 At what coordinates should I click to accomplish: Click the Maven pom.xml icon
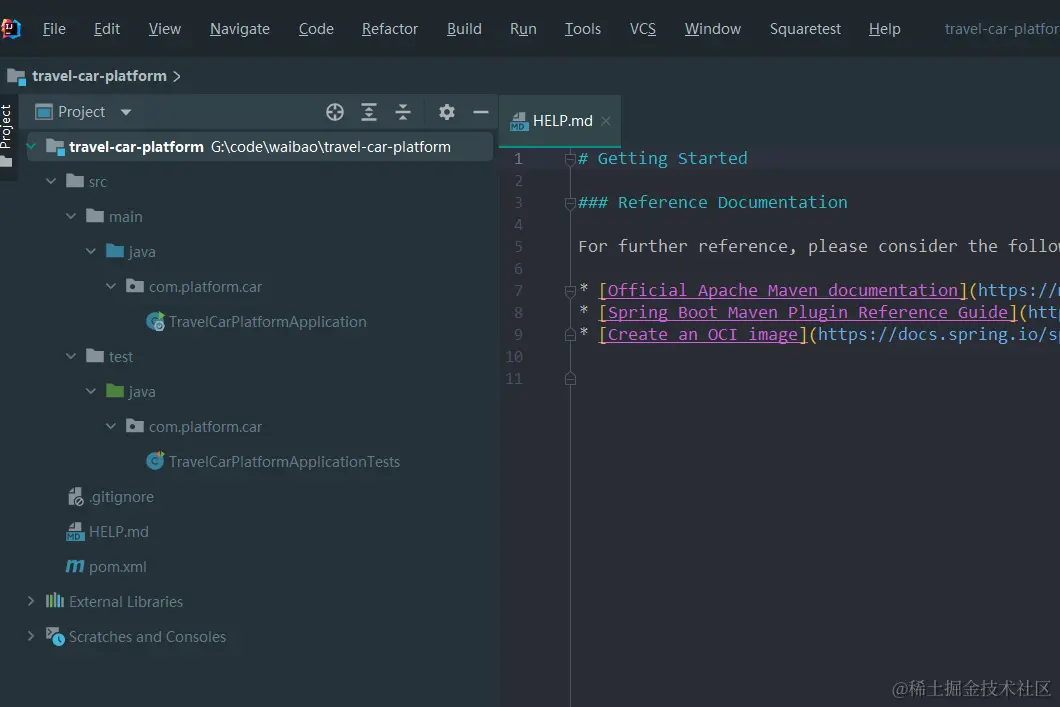tap(75, 566)
